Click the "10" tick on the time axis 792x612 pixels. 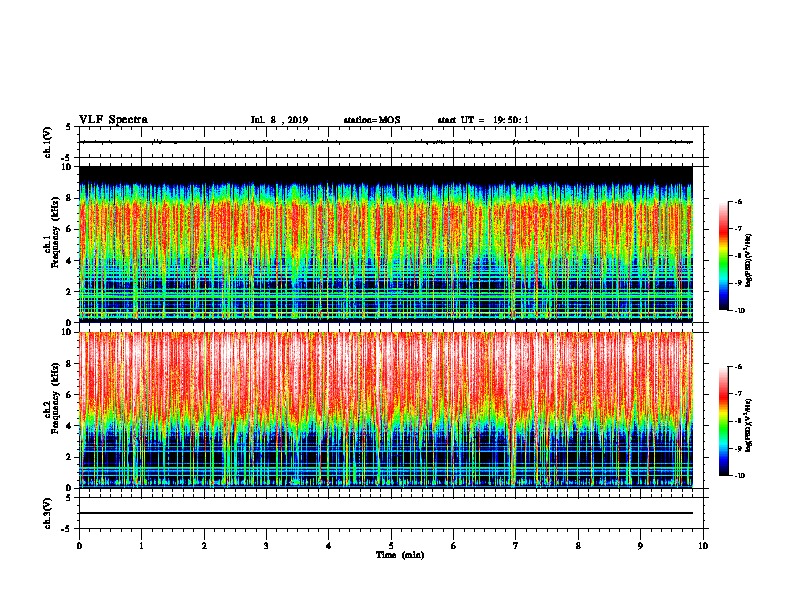(x=703, y=546)
